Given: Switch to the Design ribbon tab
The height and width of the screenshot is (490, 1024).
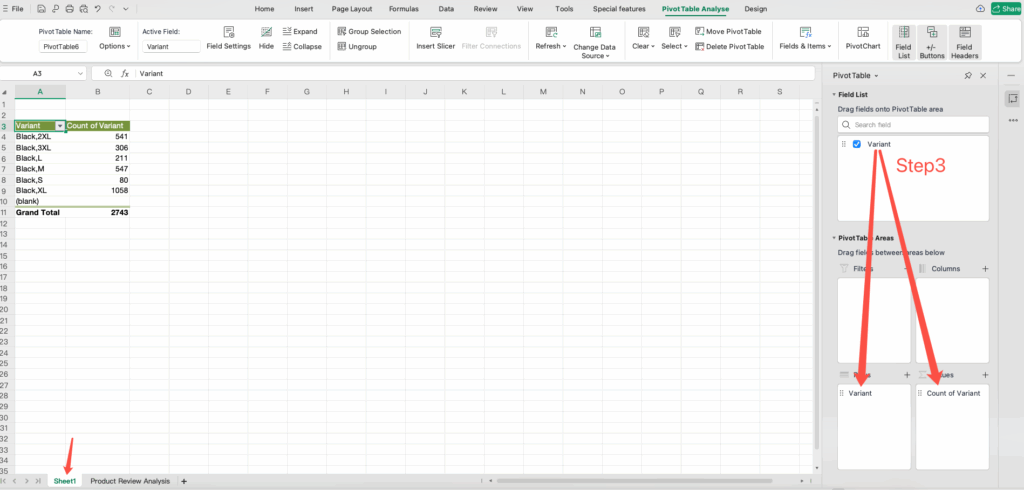Looking at the screenshot, I should point(755,8).
